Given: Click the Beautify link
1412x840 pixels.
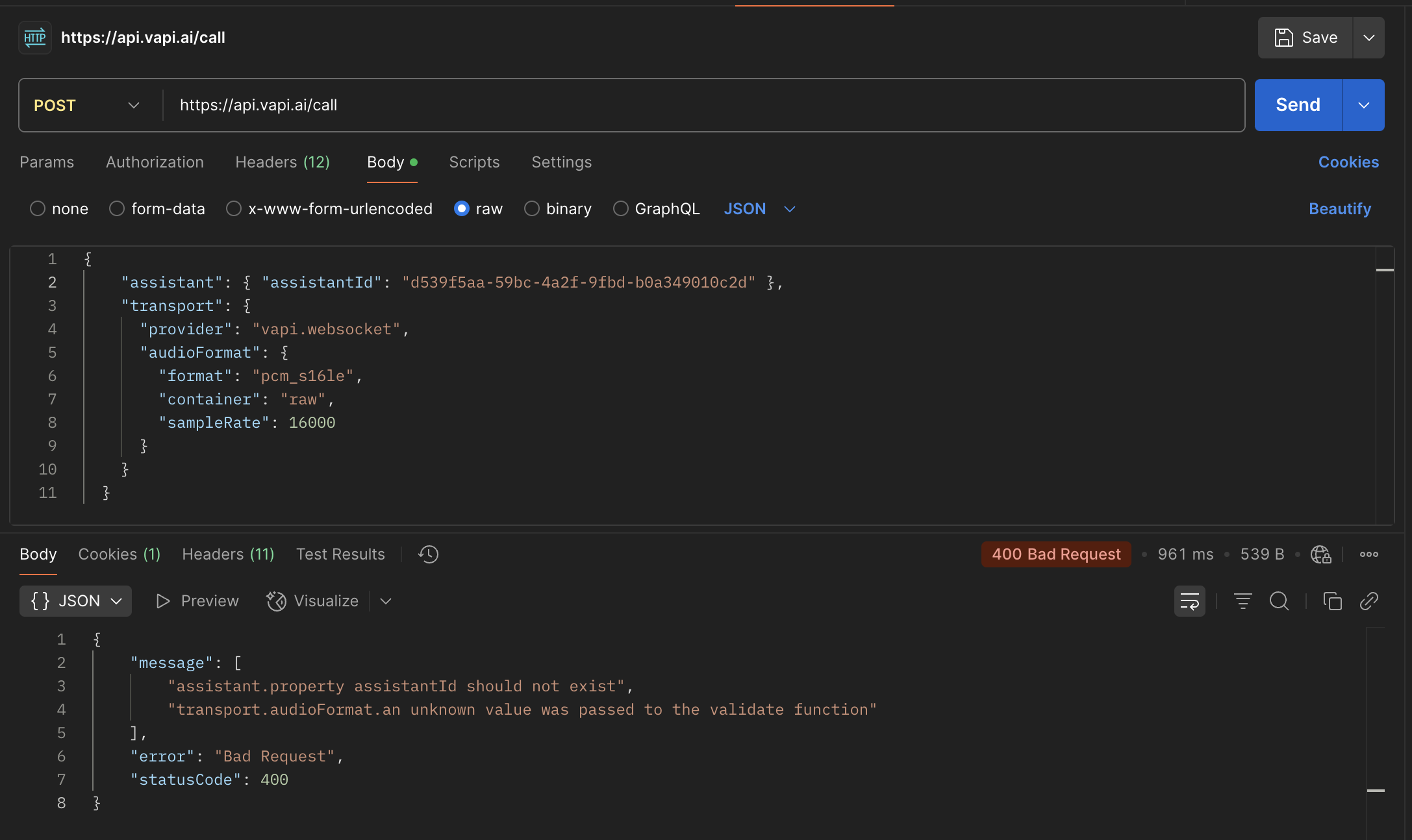Looking at the screenshot, I should point(1339,208).
